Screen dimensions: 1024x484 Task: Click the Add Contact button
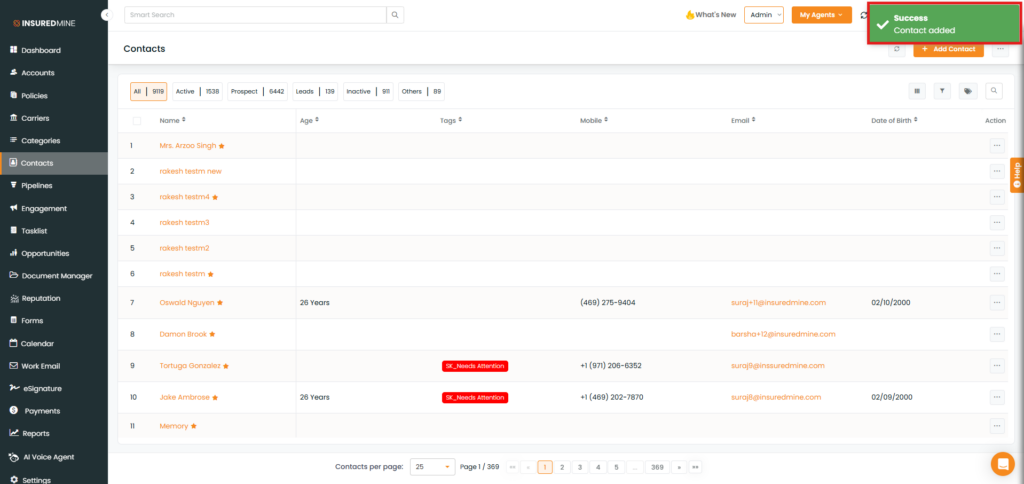pos(948,49)
